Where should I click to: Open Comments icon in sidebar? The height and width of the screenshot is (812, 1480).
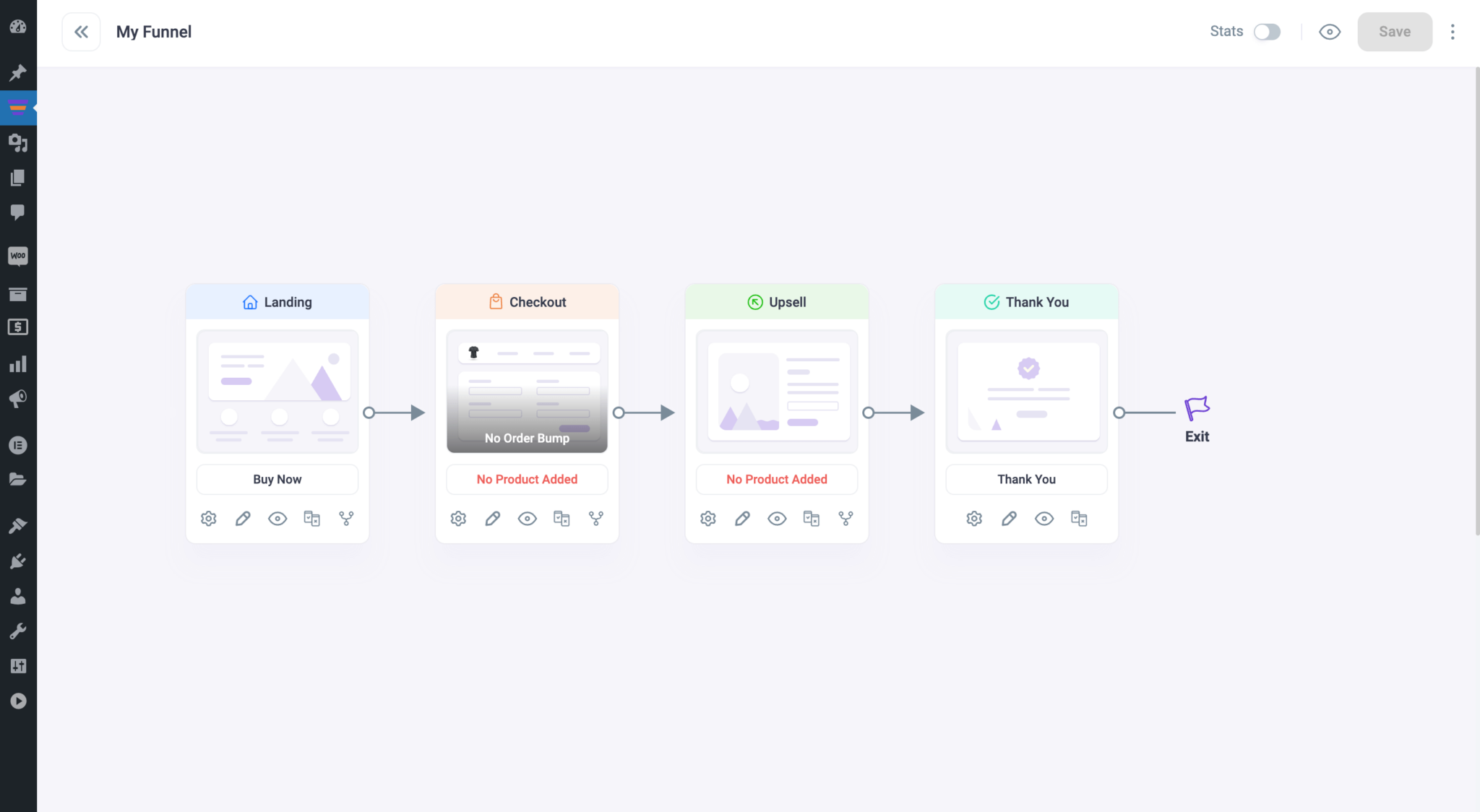coord(18,212)
